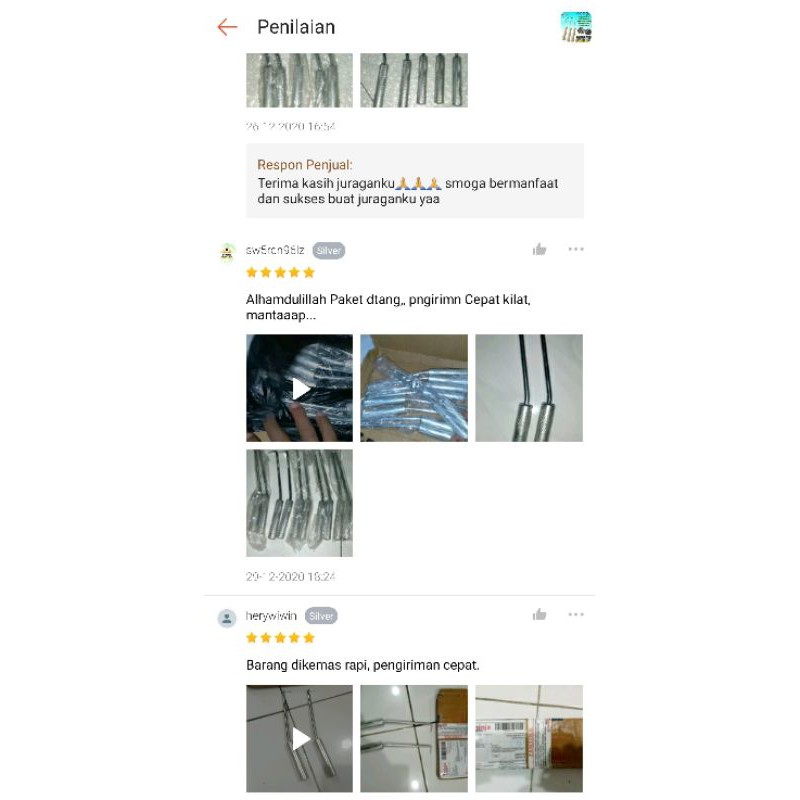Screen dimensions: 800x800
Task: Play the Cepat kilat review's video of wrapped package
Action: (299, 388)
